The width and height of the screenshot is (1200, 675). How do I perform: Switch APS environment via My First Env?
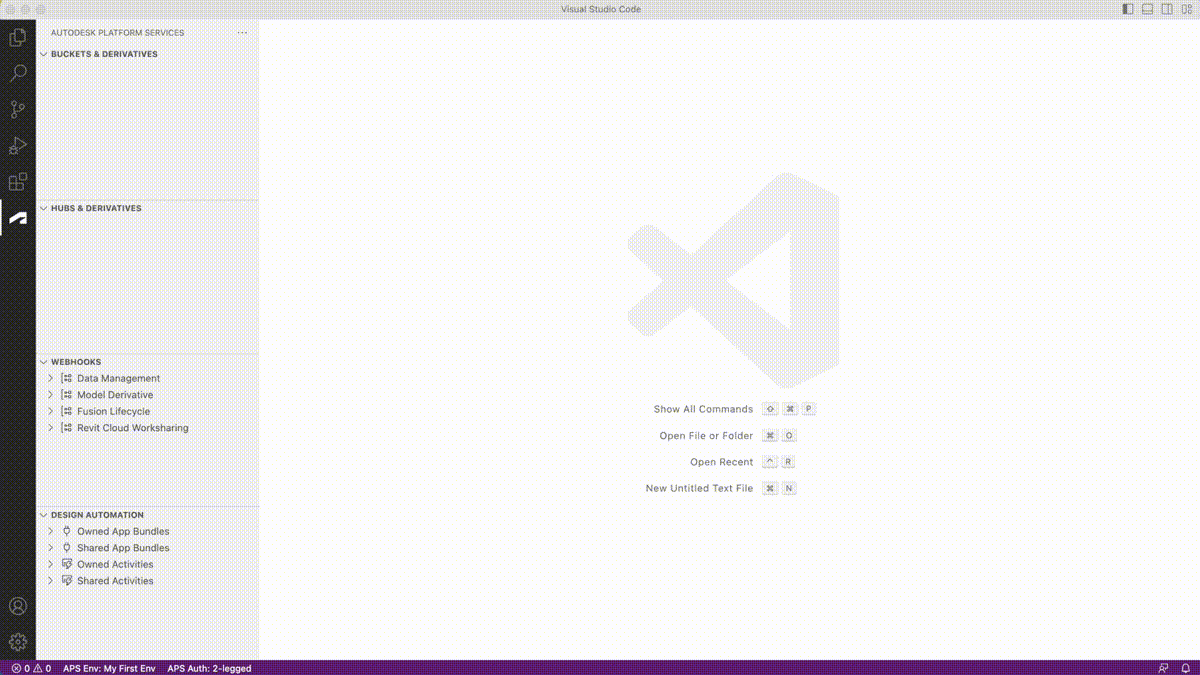point(109,668)
